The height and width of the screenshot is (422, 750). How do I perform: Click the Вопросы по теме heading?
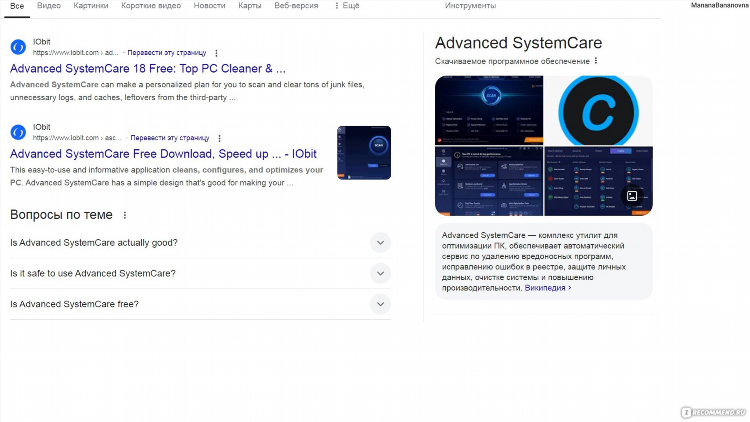(61, 215)
